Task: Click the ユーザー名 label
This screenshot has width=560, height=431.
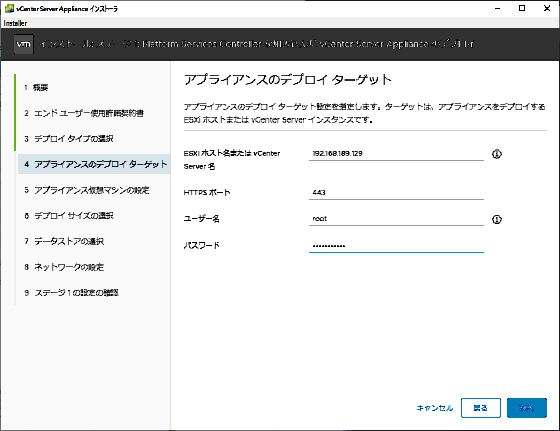Action: click(201, 219)
